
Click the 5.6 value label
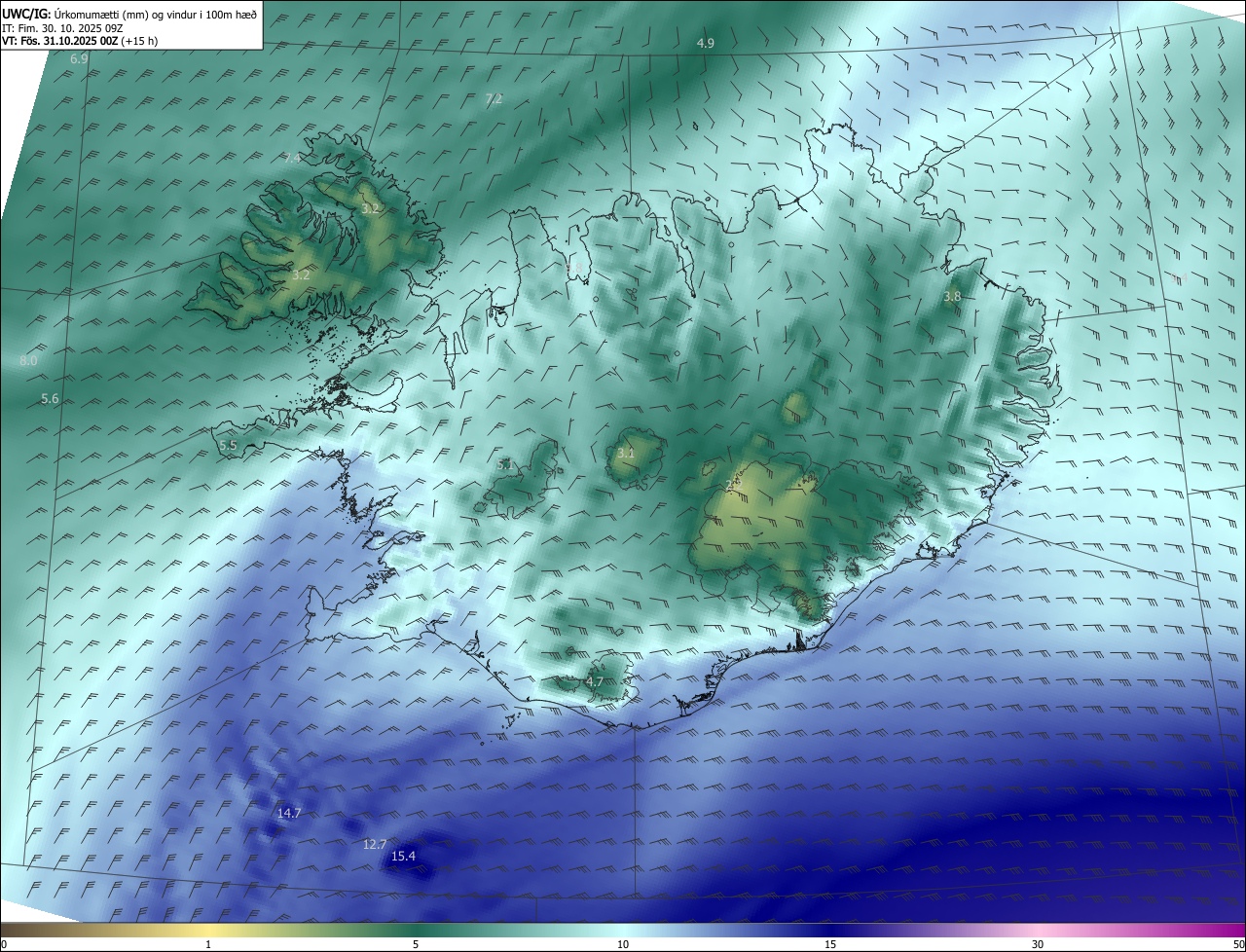pos(51,400)
